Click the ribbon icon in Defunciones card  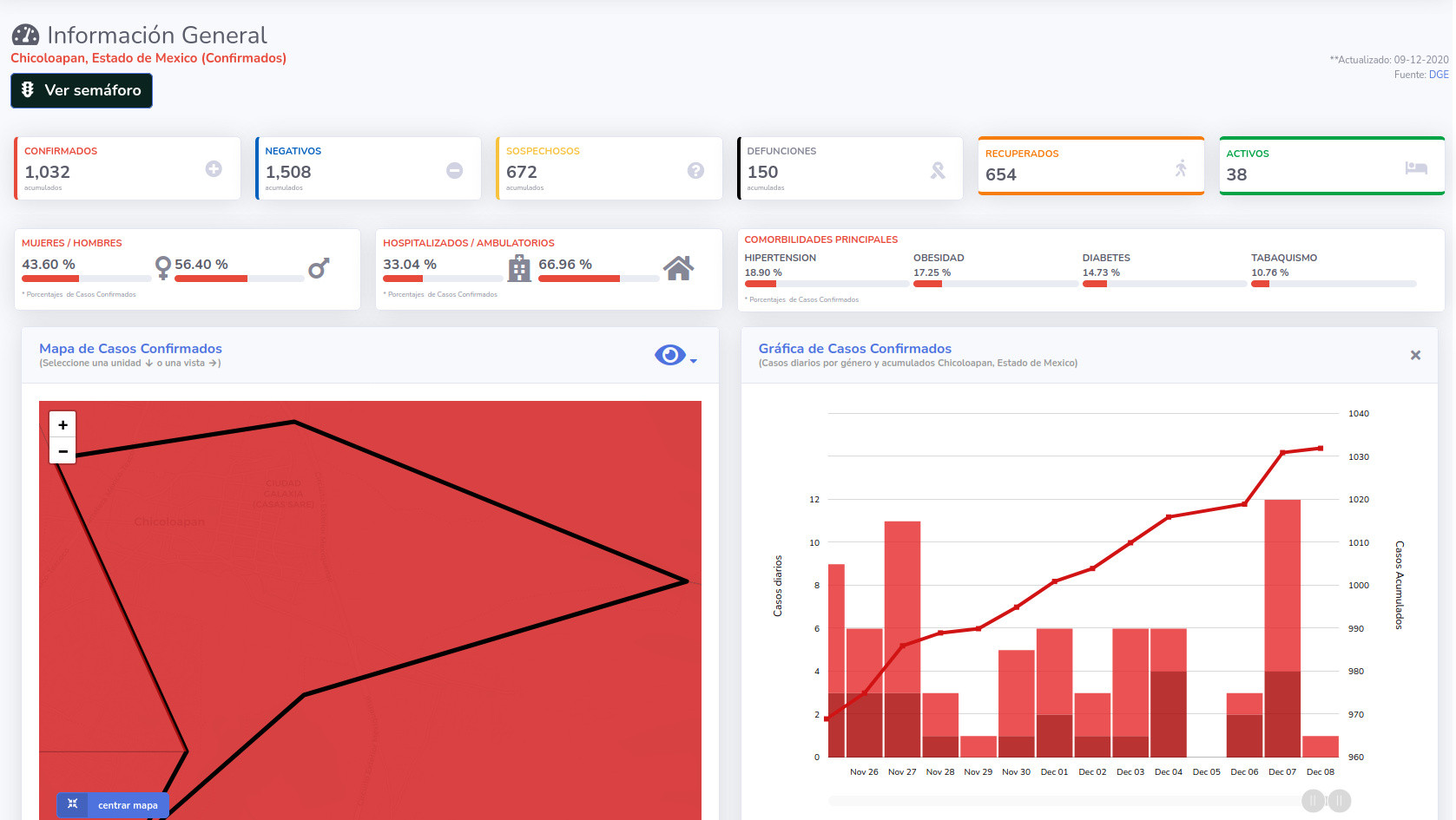[x=938, y=171]
